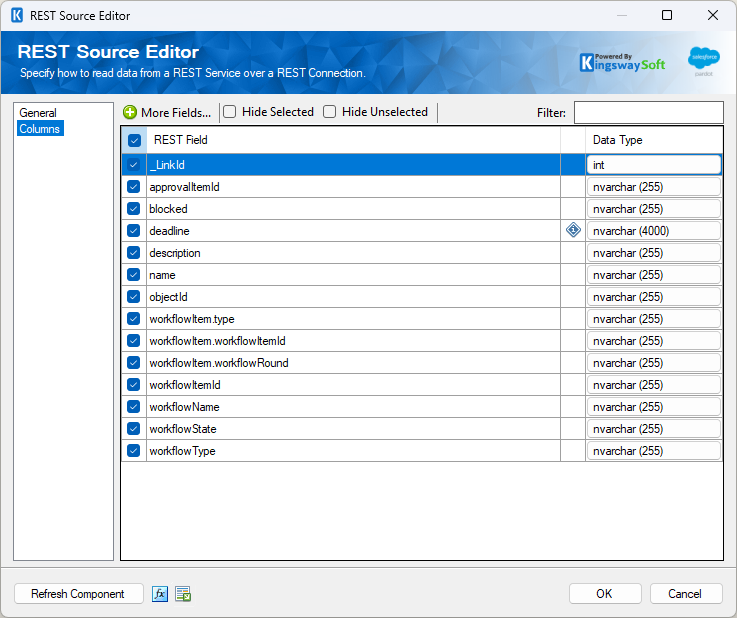Select the approvalItemId field name
The width and height of the screenshot is (737, 618).
click(184, 187)
